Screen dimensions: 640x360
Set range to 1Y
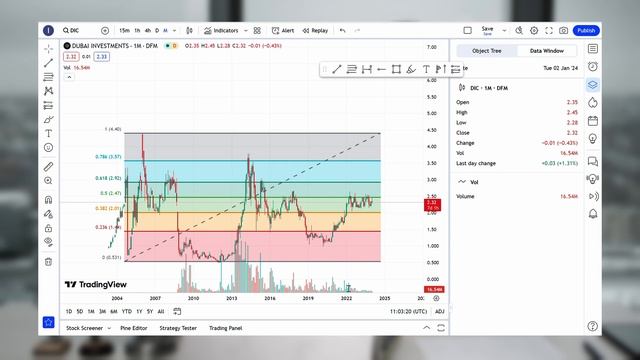point(139,311)
